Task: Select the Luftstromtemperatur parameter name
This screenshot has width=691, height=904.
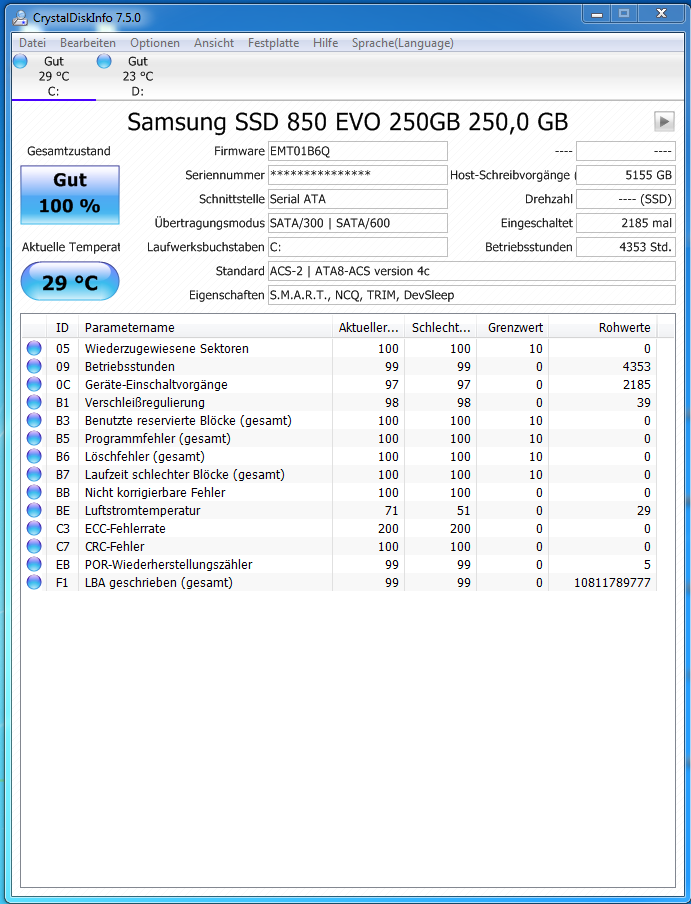Action: point(142,510)
